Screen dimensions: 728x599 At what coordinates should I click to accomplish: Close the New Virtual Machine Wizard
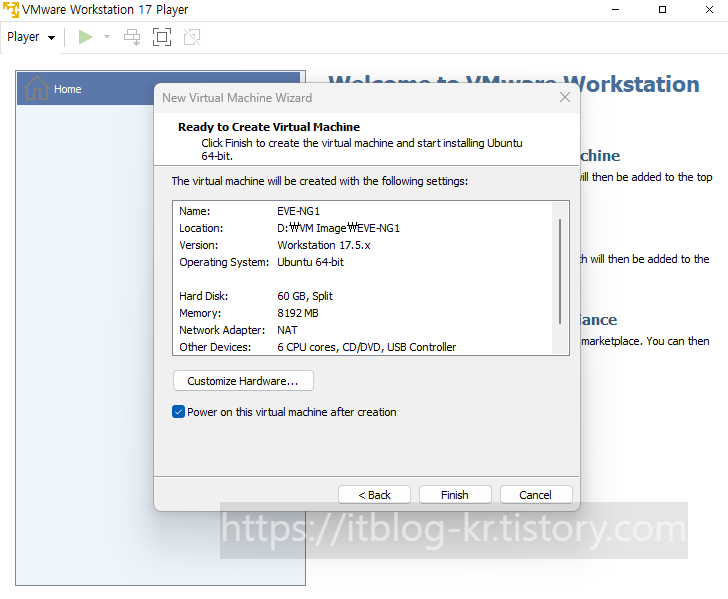[565, 97]
